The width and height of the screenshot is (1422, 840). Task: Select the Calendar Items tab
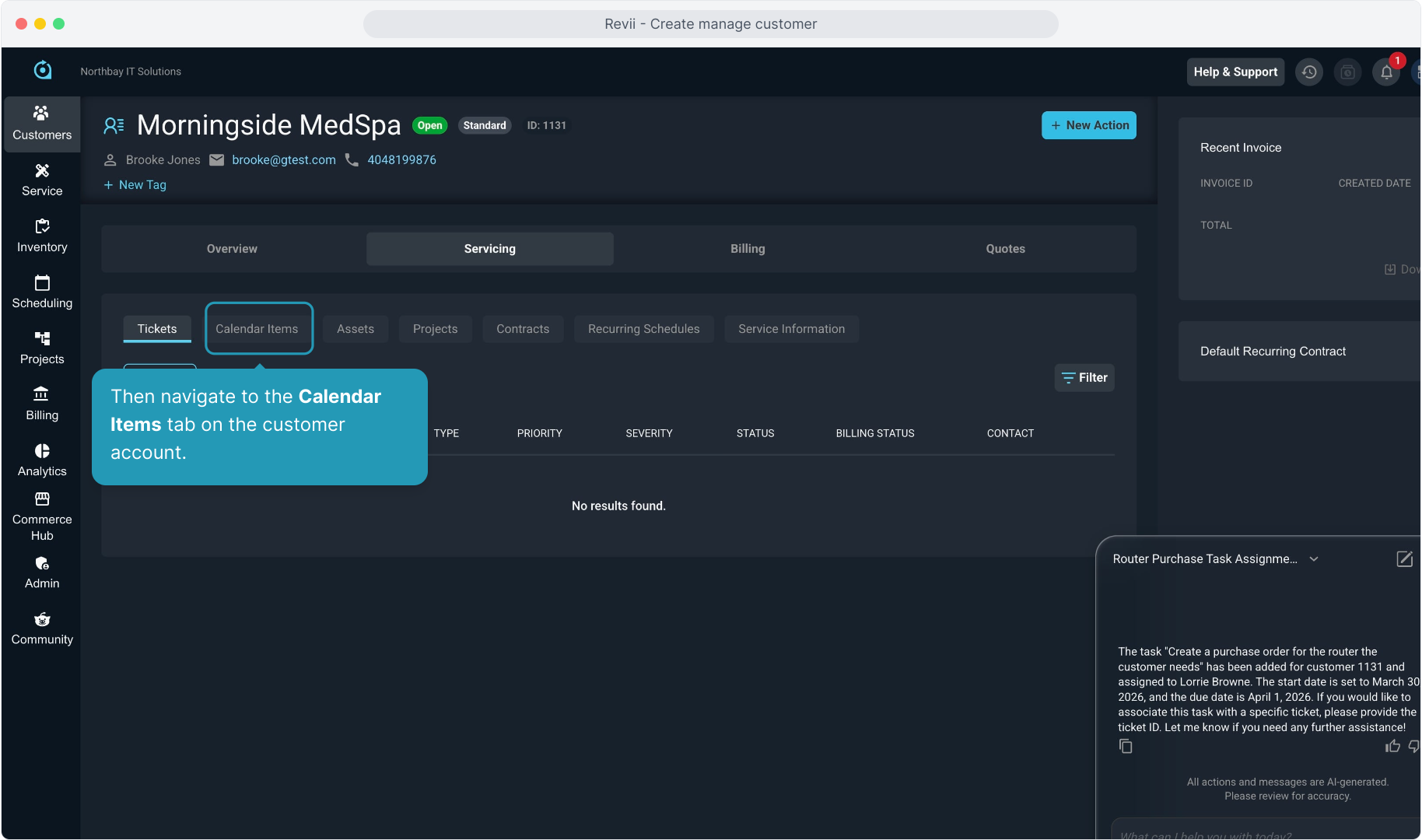pos(257,329)
